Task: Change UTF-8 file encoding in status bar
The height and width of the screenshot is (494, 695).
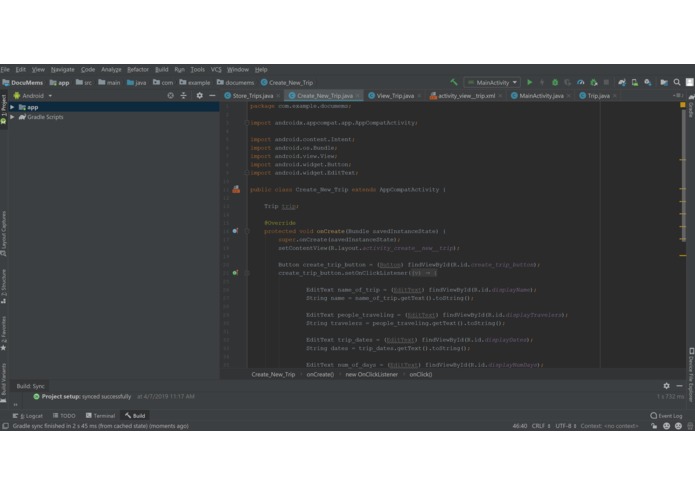Action: [566, 426]
